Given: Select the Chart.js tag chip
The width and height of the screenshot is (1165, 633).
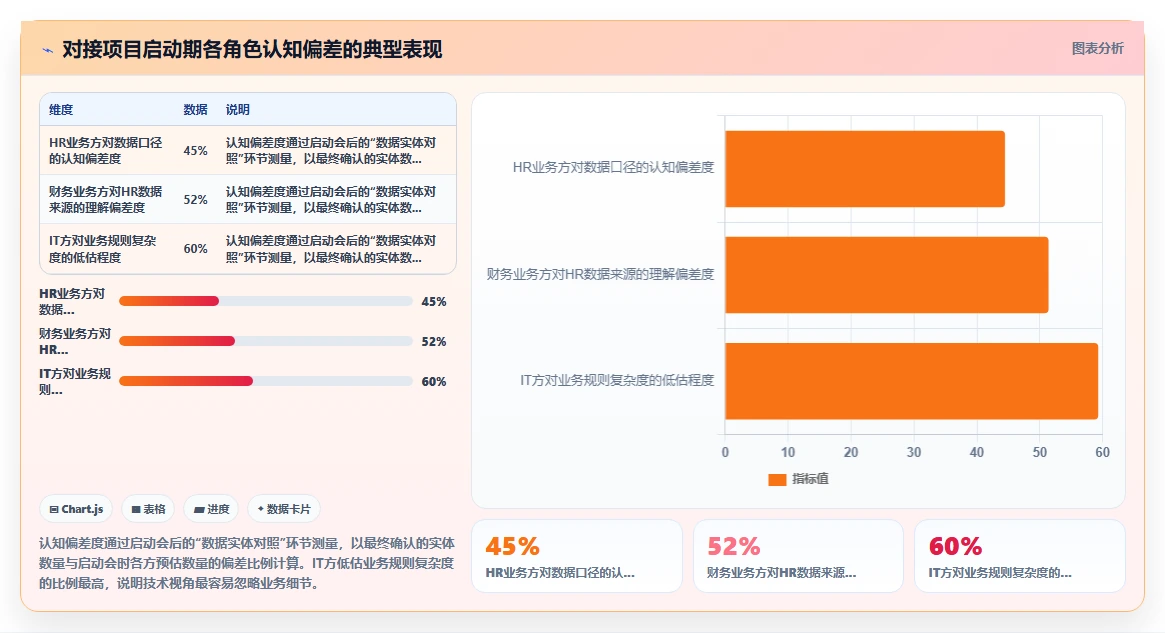Looking at the screenshot, I should (x=76, y=509).
